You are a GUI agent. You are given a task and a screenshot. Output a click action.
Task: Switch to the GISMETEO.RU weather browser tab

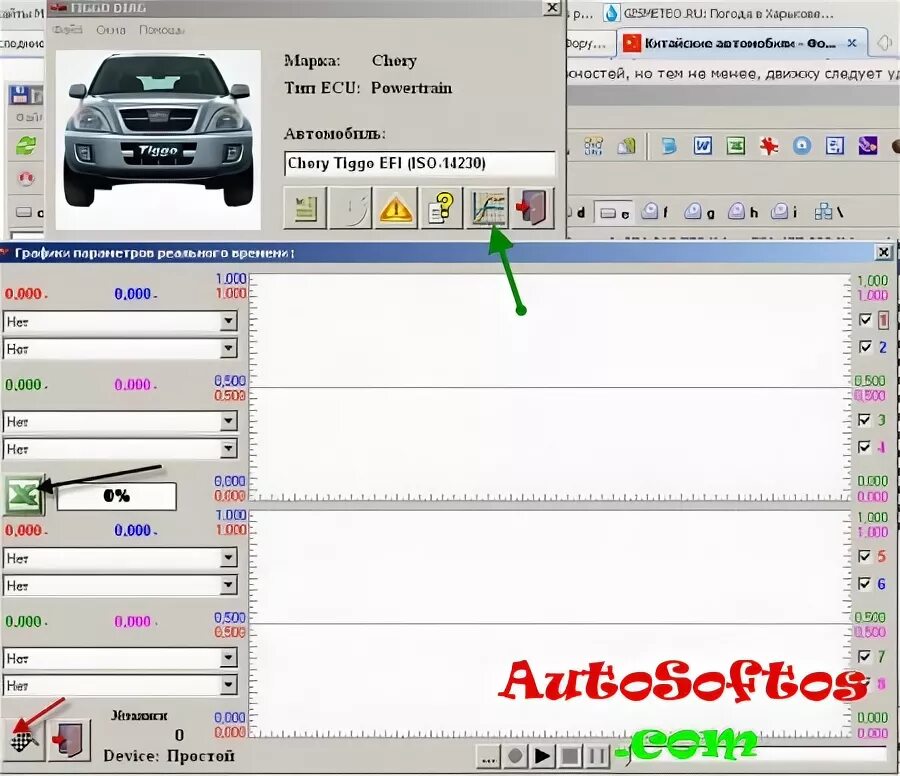coord(719,13)
